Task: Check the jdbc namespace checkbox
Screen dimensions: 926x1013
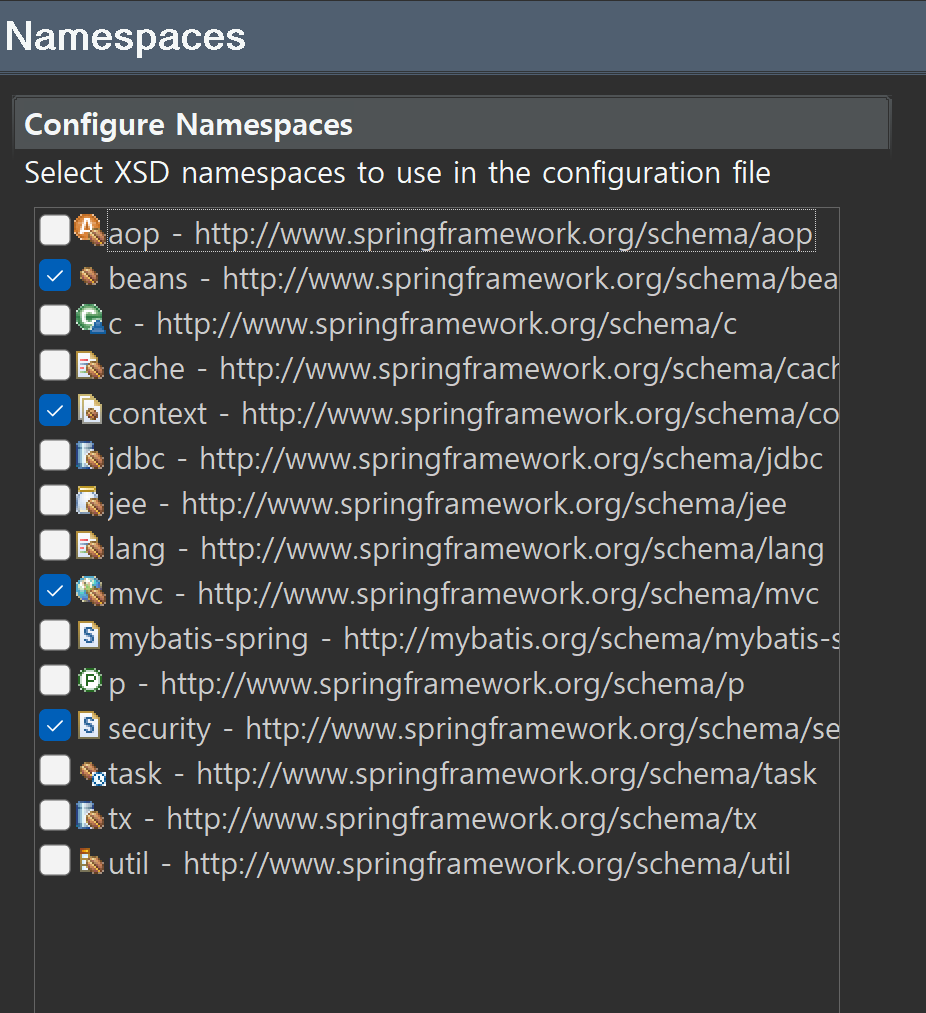Action: (x=55, y=455)
